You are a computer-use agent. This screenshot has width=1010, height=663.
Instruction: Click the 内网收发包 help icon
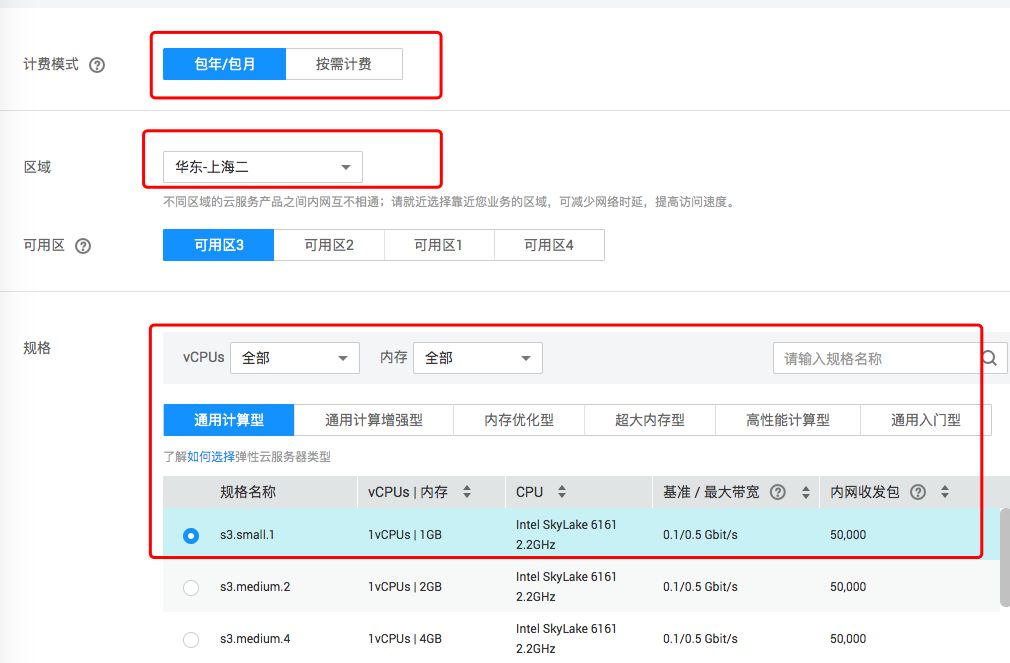(x=918, y=492)
